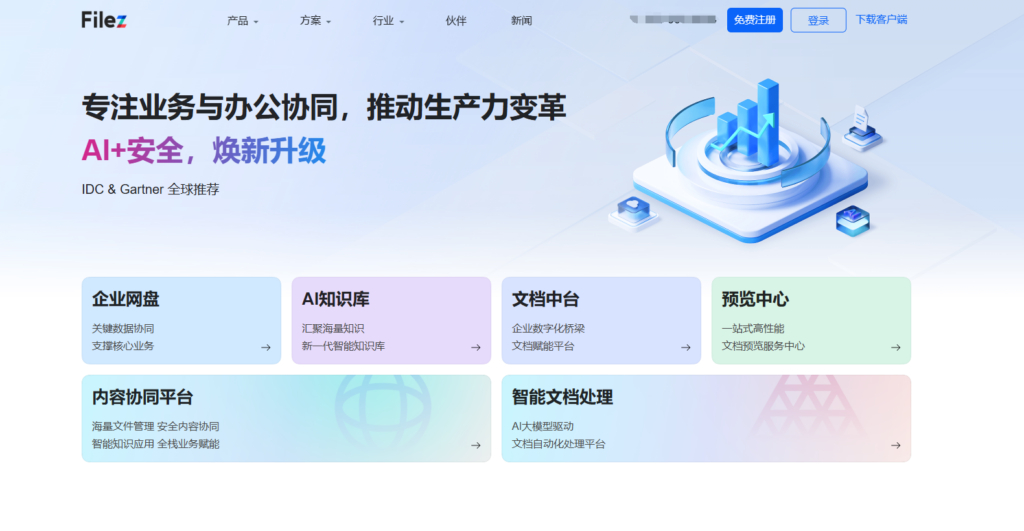Viewport: 1024px width, 531px height.
Task: Click the 海量文件管理 安全内容协同 text
Action: pyautogui.click(x=155, y=426)
